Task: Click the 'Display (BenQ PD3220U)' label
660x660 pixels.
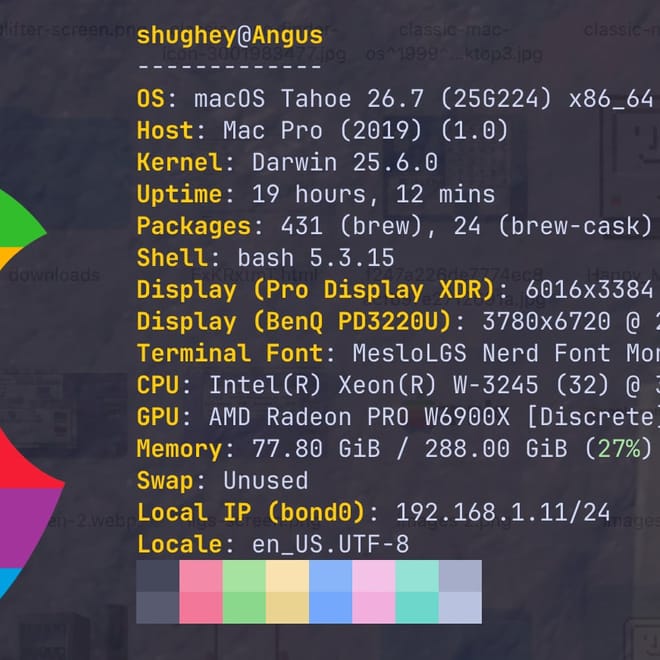Action: pyautogui.click(x=294, y=322)
